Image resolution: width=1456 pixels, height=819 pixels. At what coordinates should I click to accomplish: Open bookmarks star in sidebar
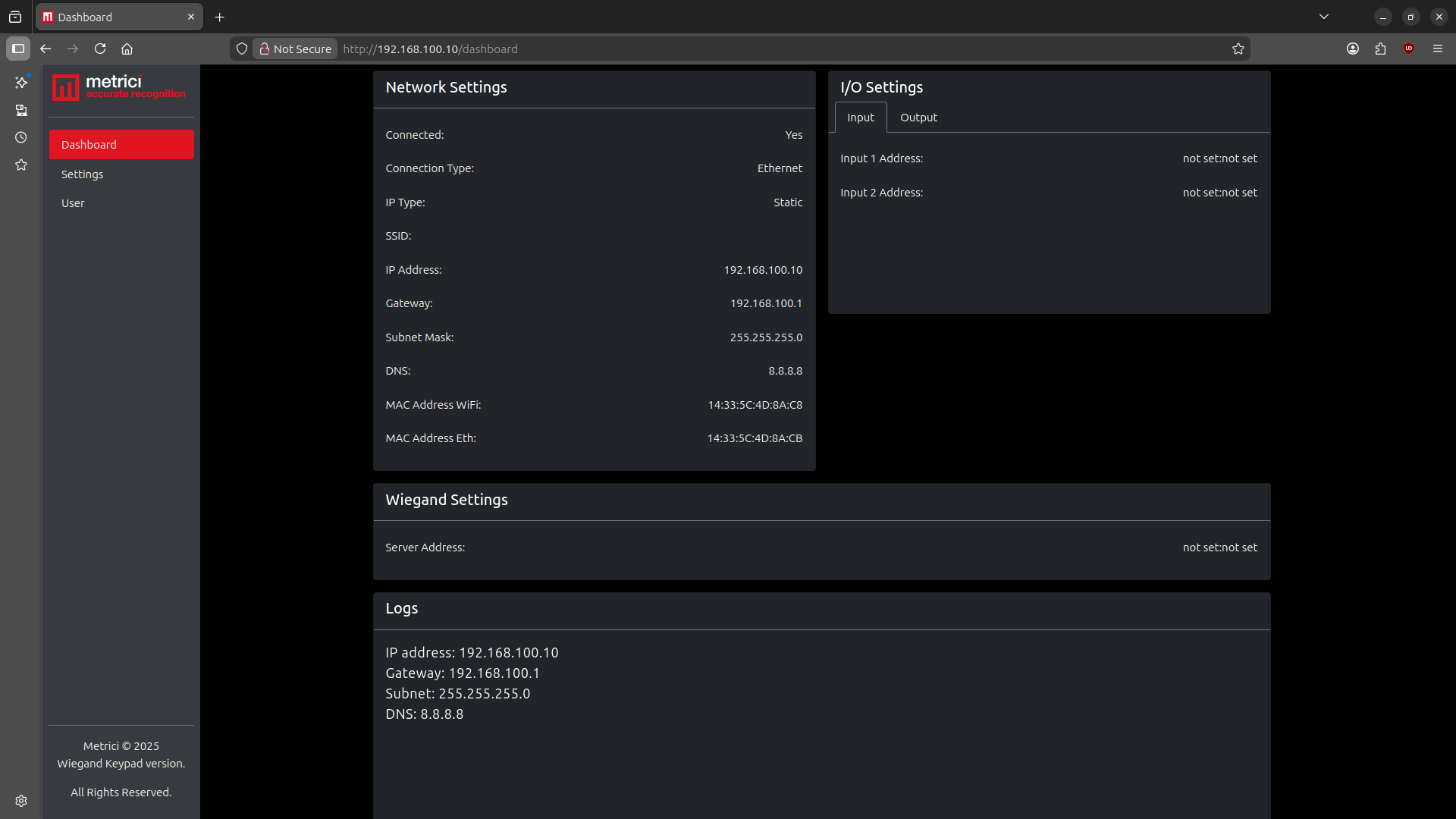click(21, 165)
